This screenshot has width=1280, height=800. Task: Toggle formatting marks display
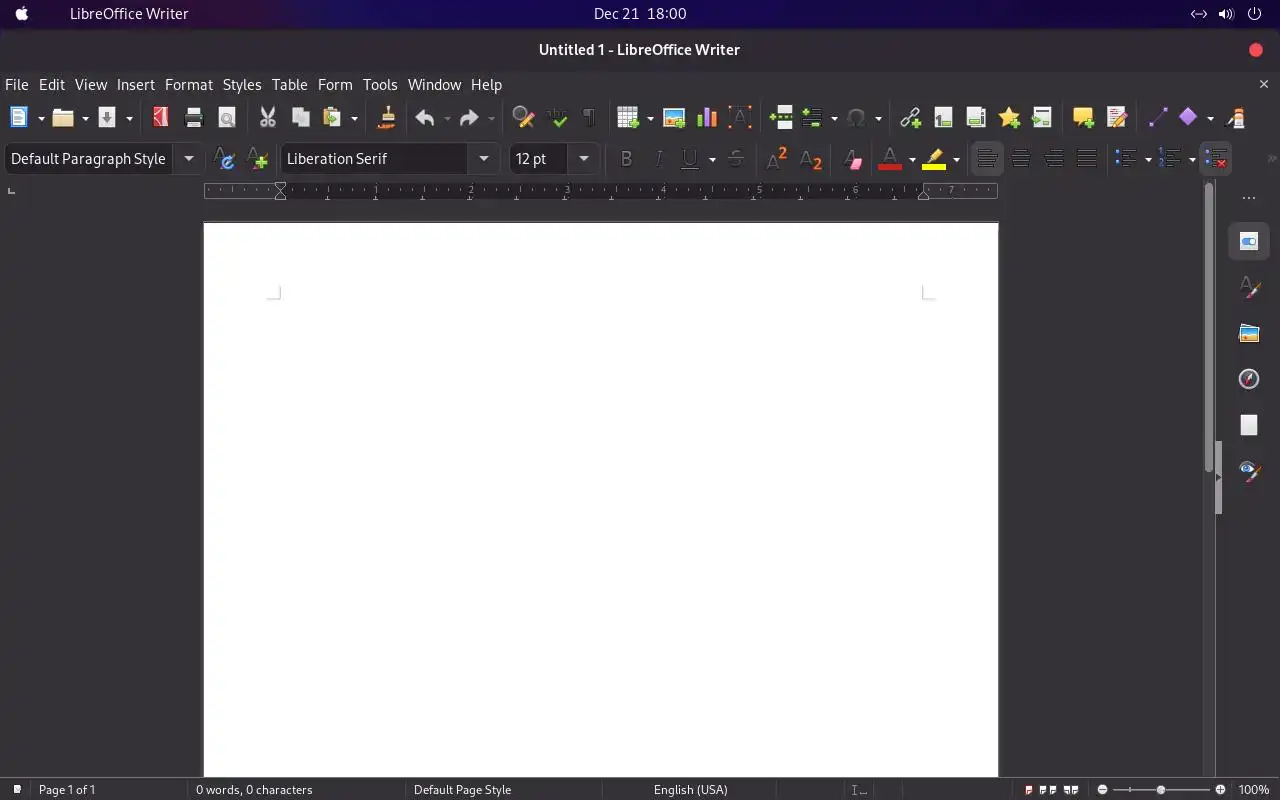(589, 118)
